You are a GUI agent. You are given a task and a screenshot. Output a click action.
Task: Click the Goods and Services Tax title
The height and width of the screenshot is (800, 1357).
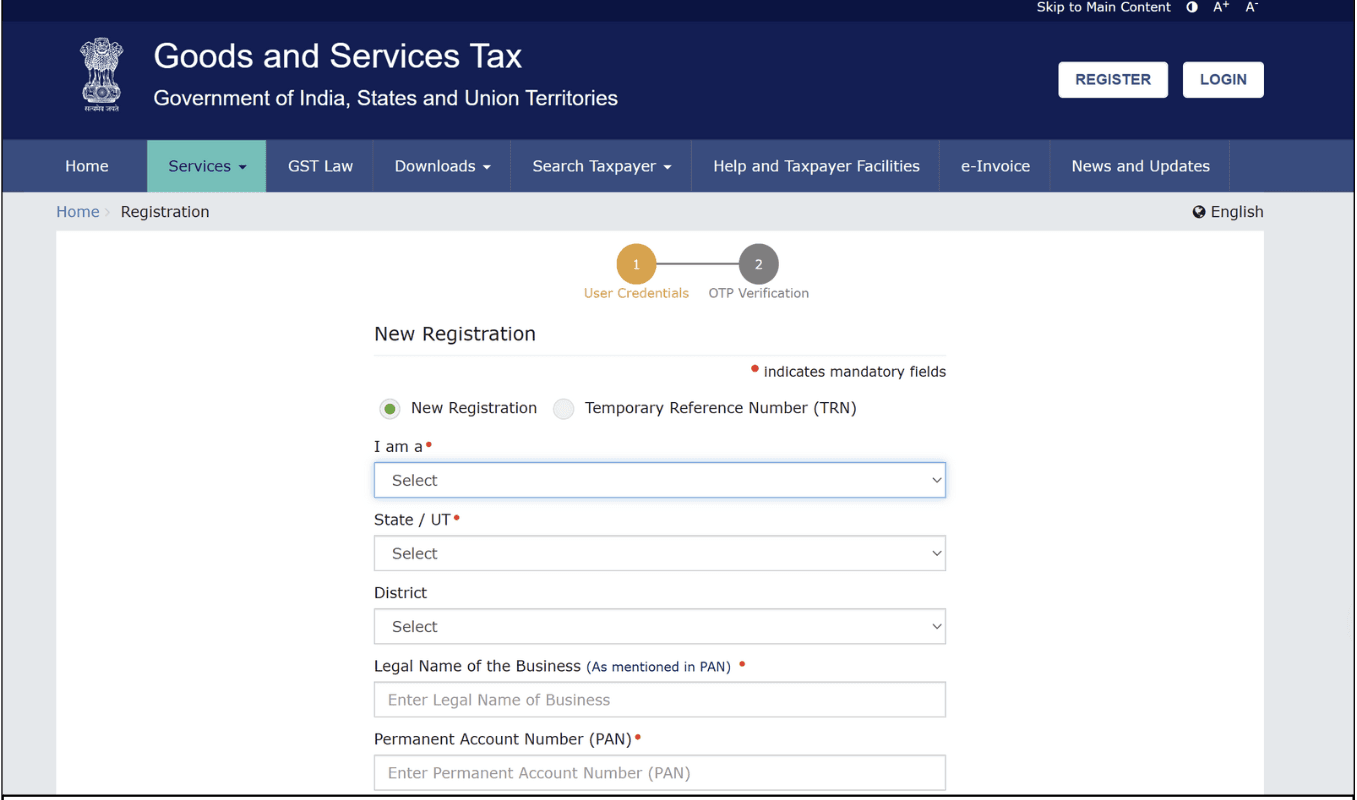coord(338,56)
